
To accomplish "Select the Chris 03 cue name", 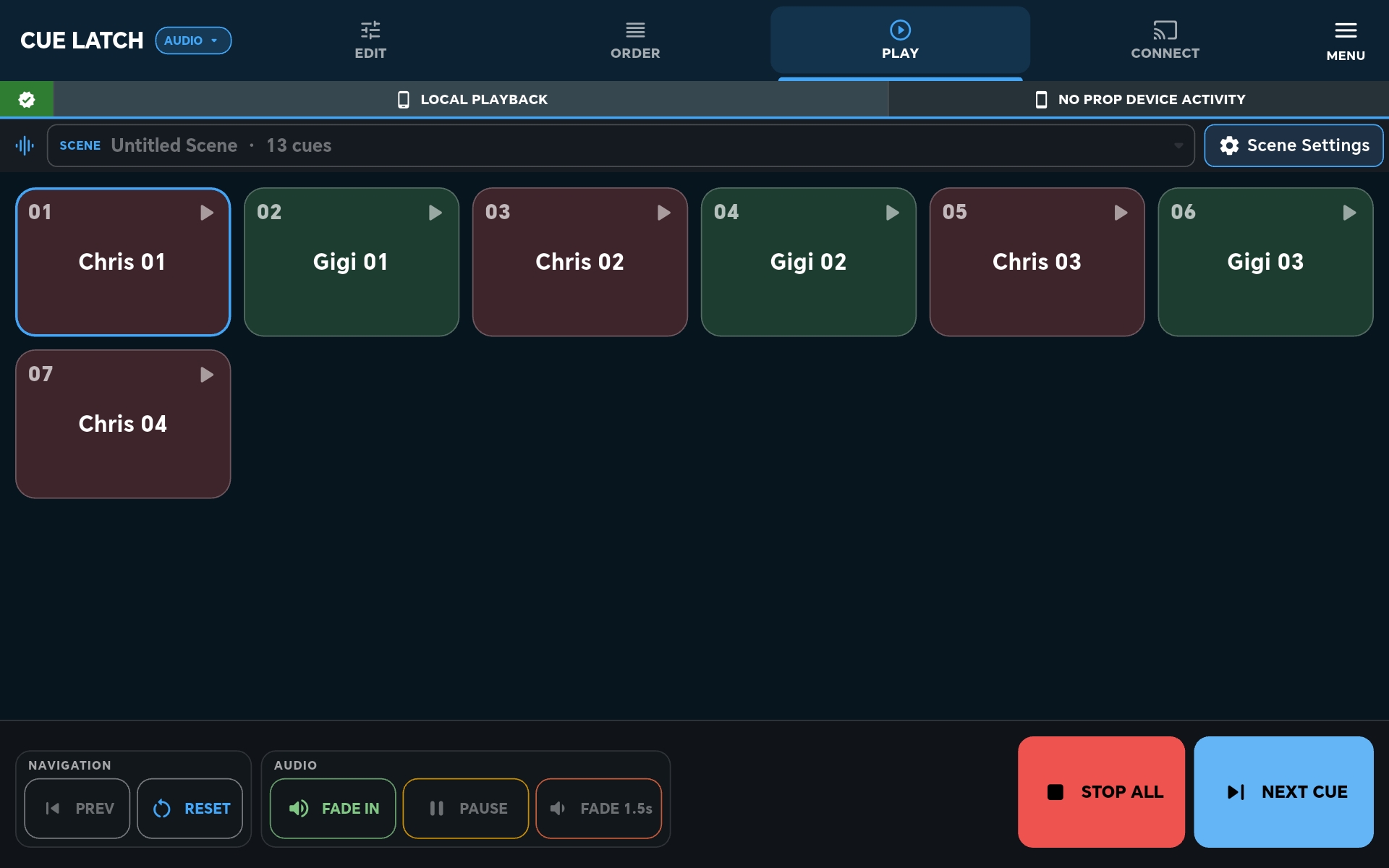I will 1037,262.
